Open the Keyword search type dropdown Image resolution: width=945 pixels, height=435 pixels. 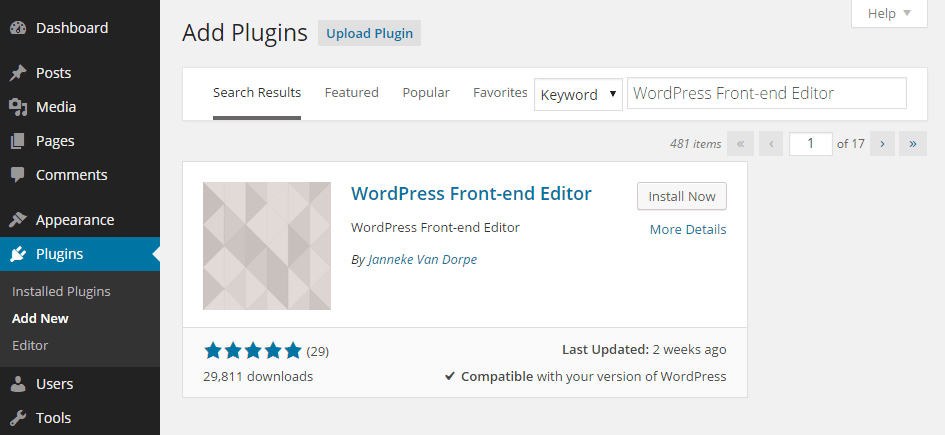(579, 95)
